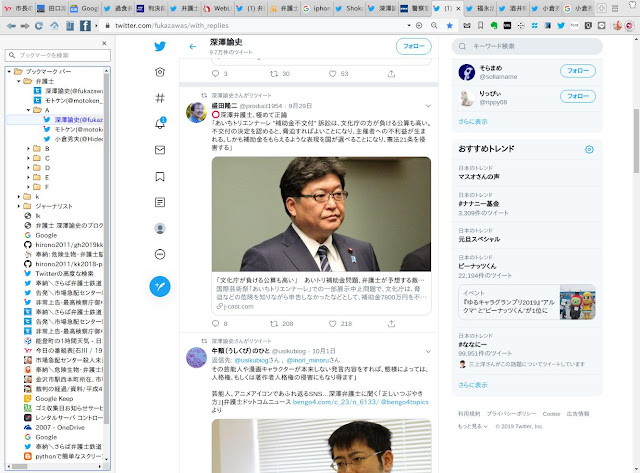This screenshot has height=473, width=640.
Task: Open the dropdown caret on 織田隆二's tweet
Action: [428, 106]
